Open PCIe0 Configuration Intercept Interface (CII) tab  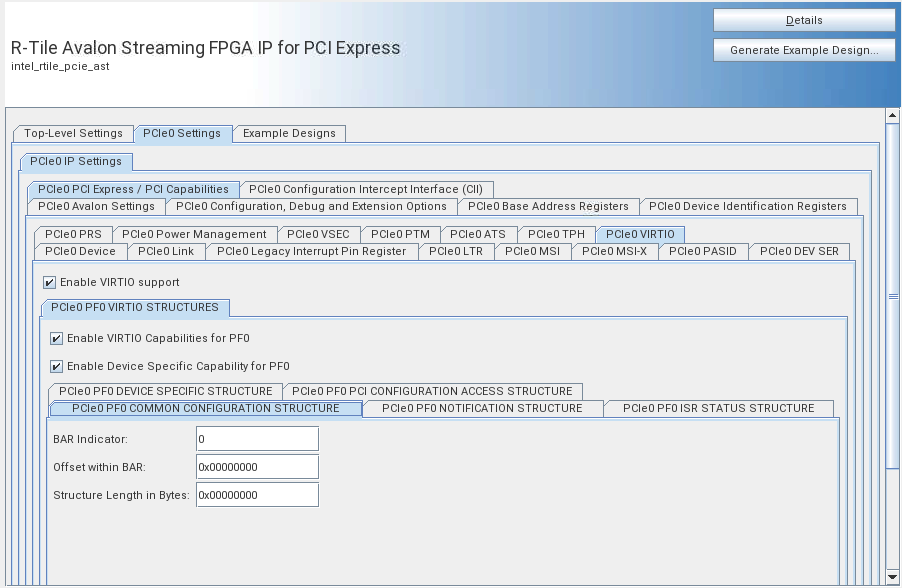pos(366,189)
